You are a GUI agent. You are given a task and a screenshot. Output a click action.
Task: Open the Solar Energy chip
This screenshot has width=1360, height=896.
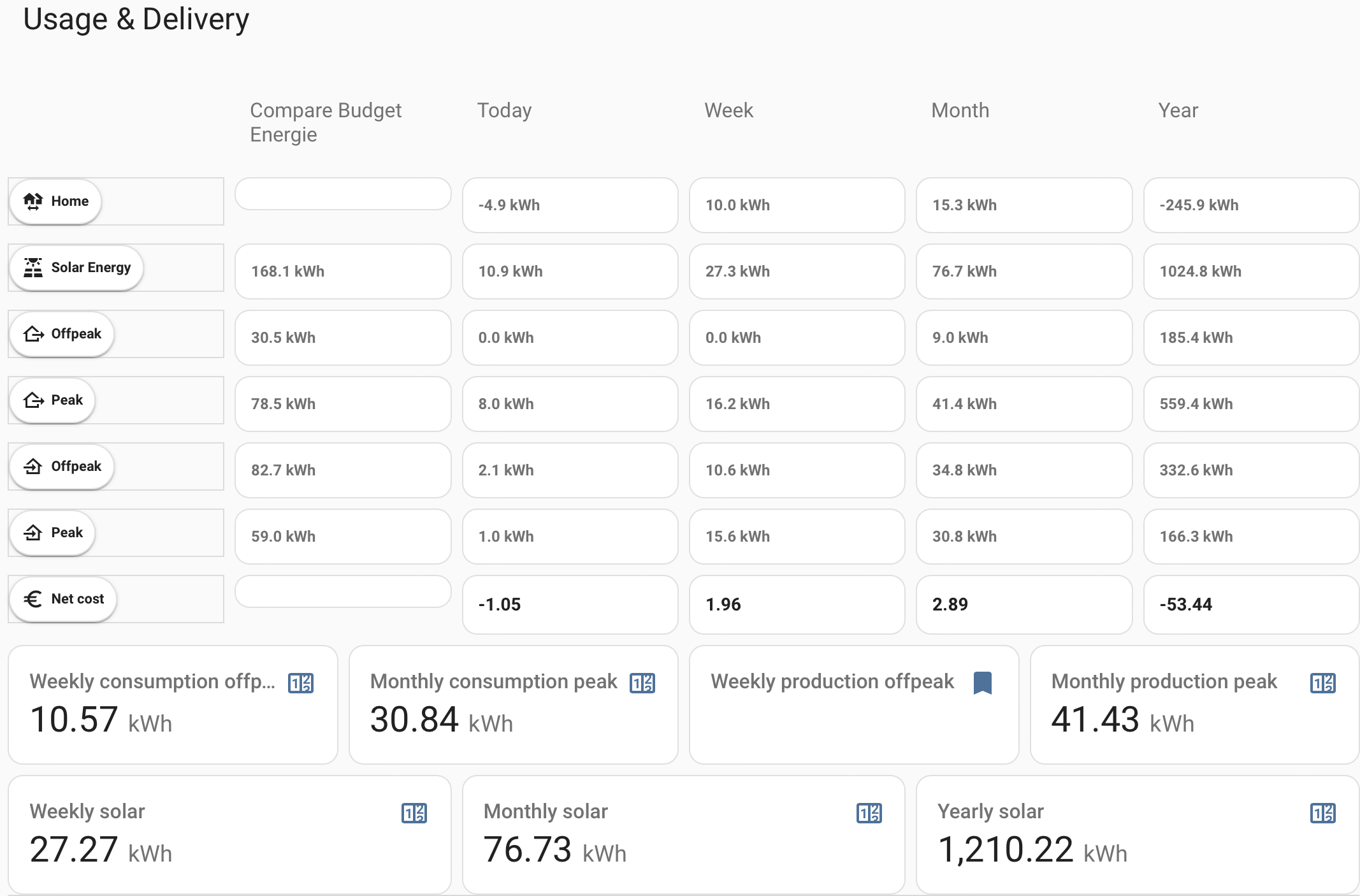point(76,268)
